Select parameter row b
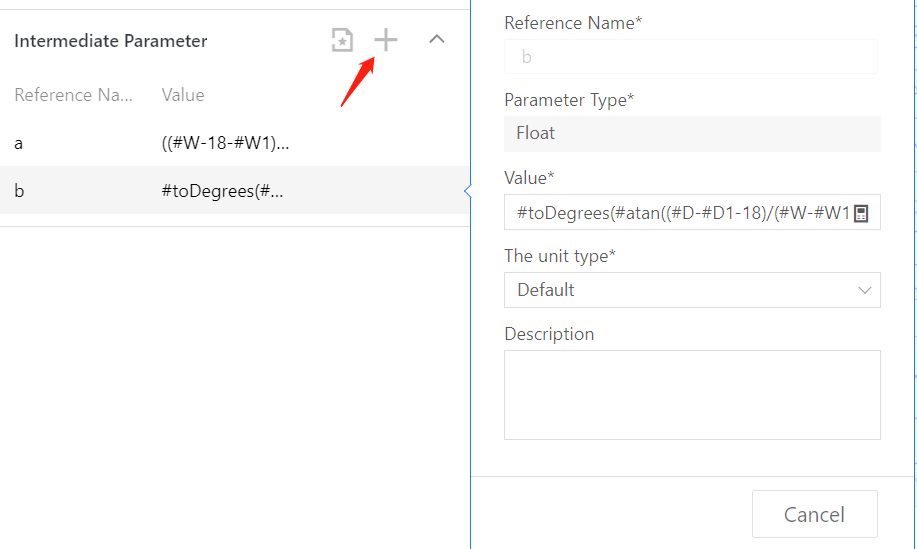This screenshot has height=549, width=917. coord(19,191)
